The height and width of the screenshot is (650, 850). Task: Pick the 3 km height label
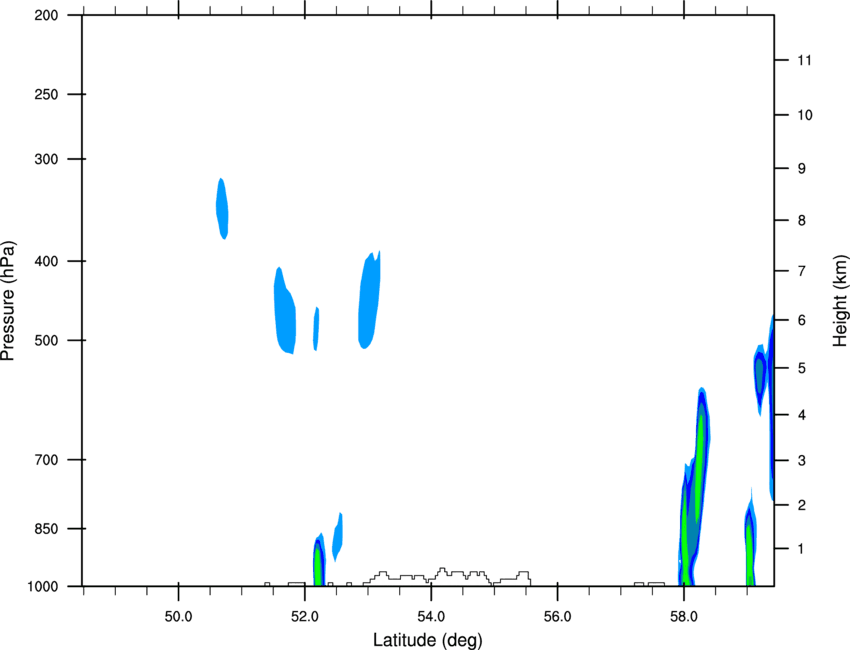pos(802,461)
